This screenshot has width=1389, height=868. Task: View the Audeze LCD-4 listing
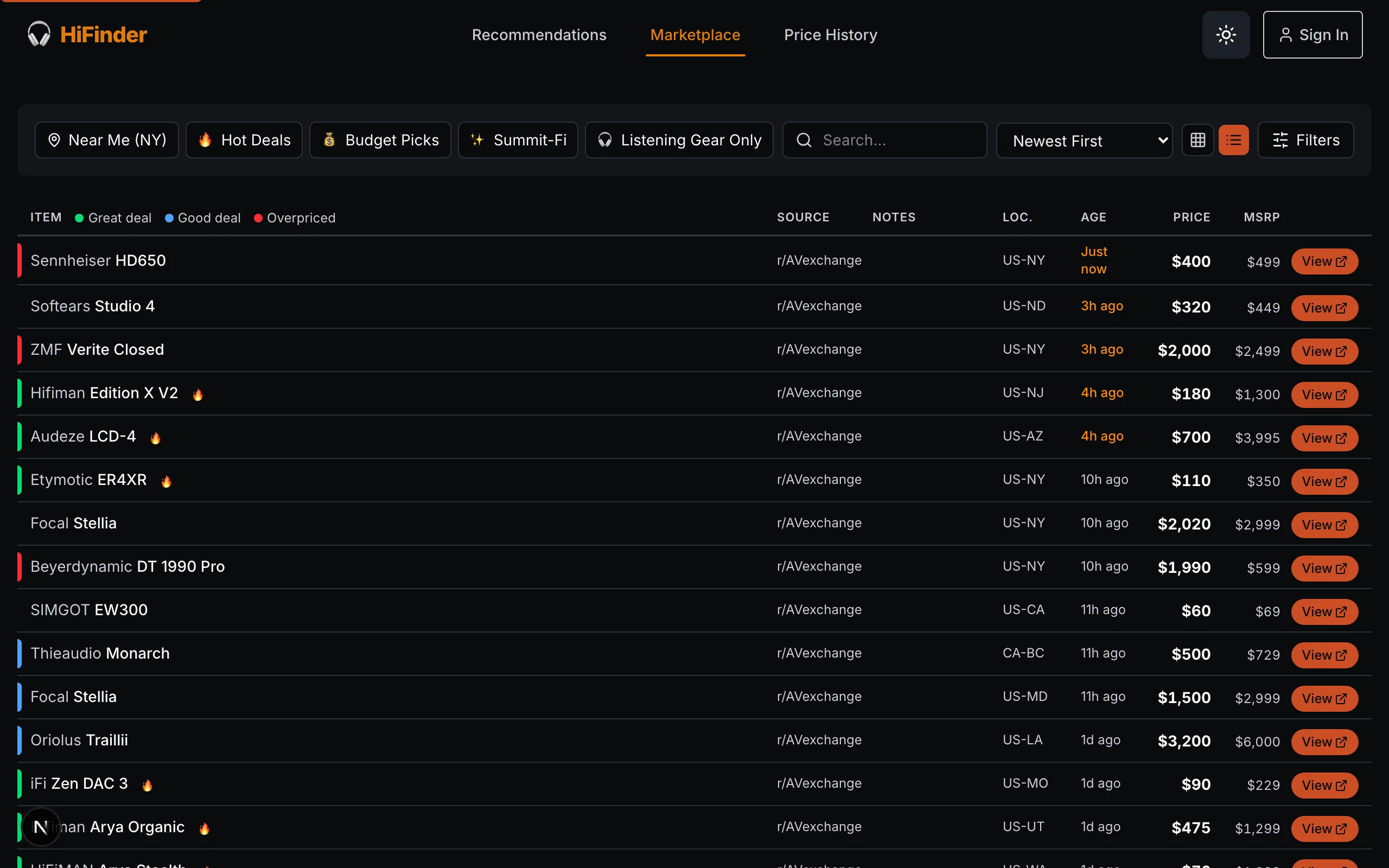coord(1324,438)
